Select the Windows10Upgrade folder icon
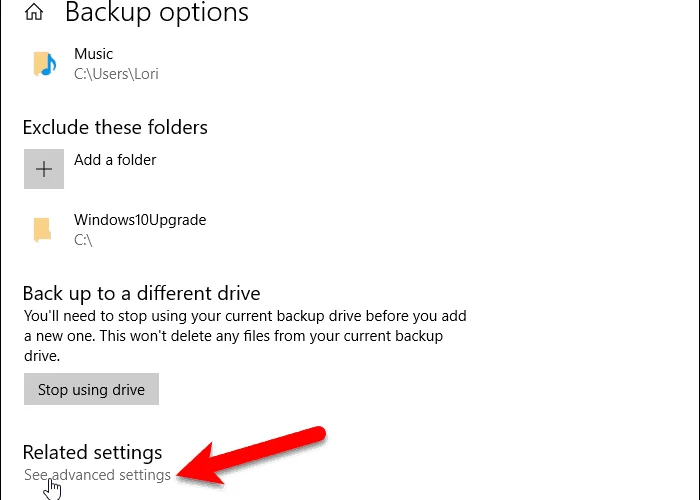Viewport: 700px width, 500px height. pyautogui.click(x=42, y=230)
